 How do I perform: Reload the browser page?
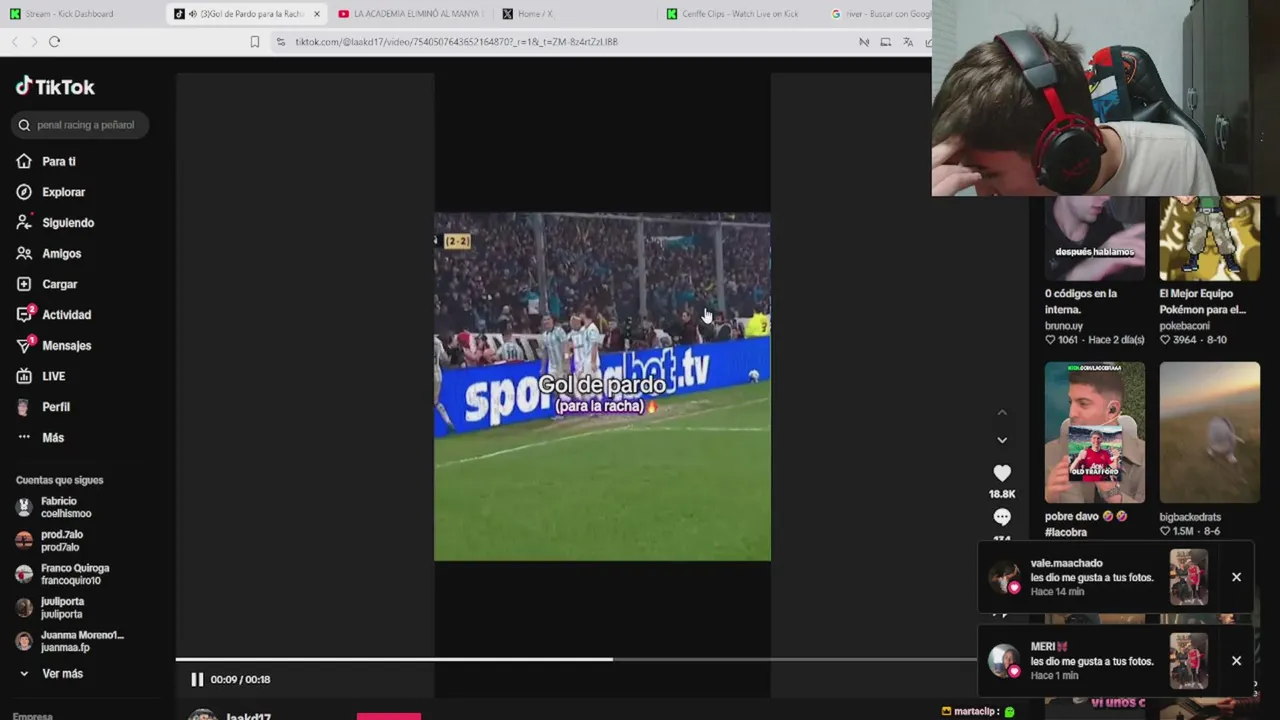point(55,41)
